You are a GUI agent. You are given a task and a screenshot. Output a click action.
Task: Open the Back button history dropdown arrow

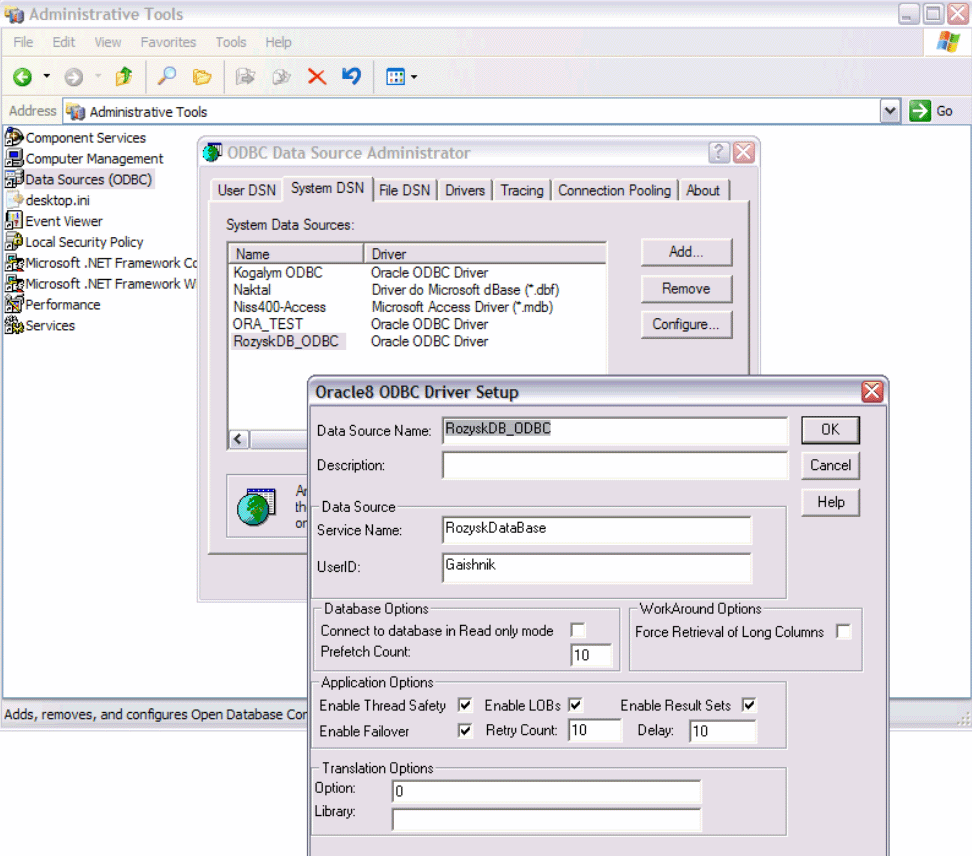pos(46,76)
